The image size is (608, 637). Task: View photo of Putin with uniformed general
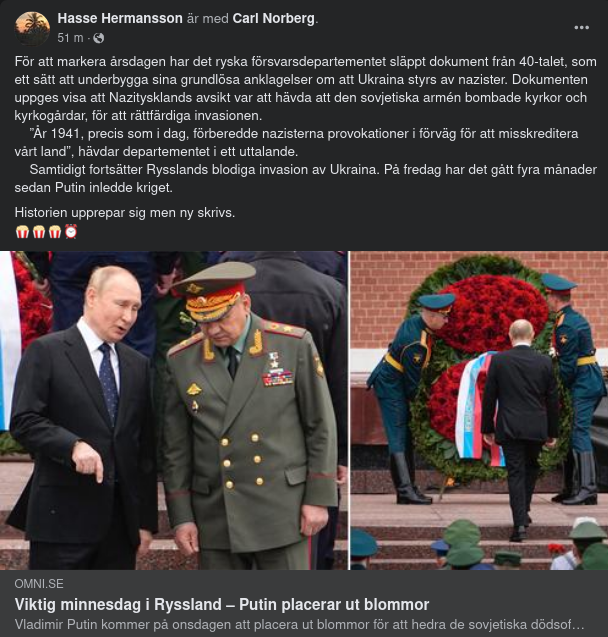(174, 410)
